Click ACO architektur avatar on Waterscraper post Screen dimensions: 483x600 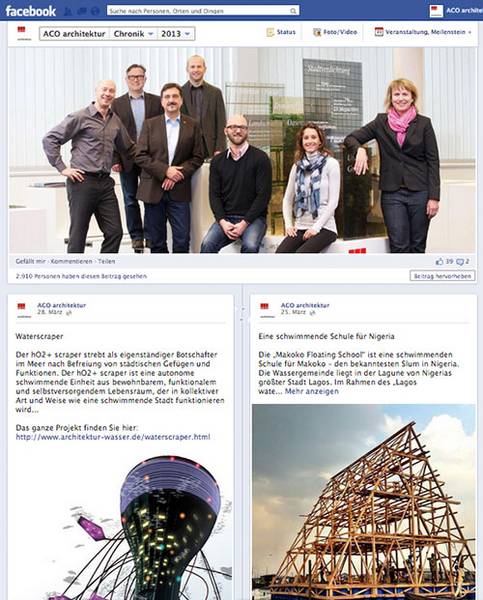coord(22,310)
